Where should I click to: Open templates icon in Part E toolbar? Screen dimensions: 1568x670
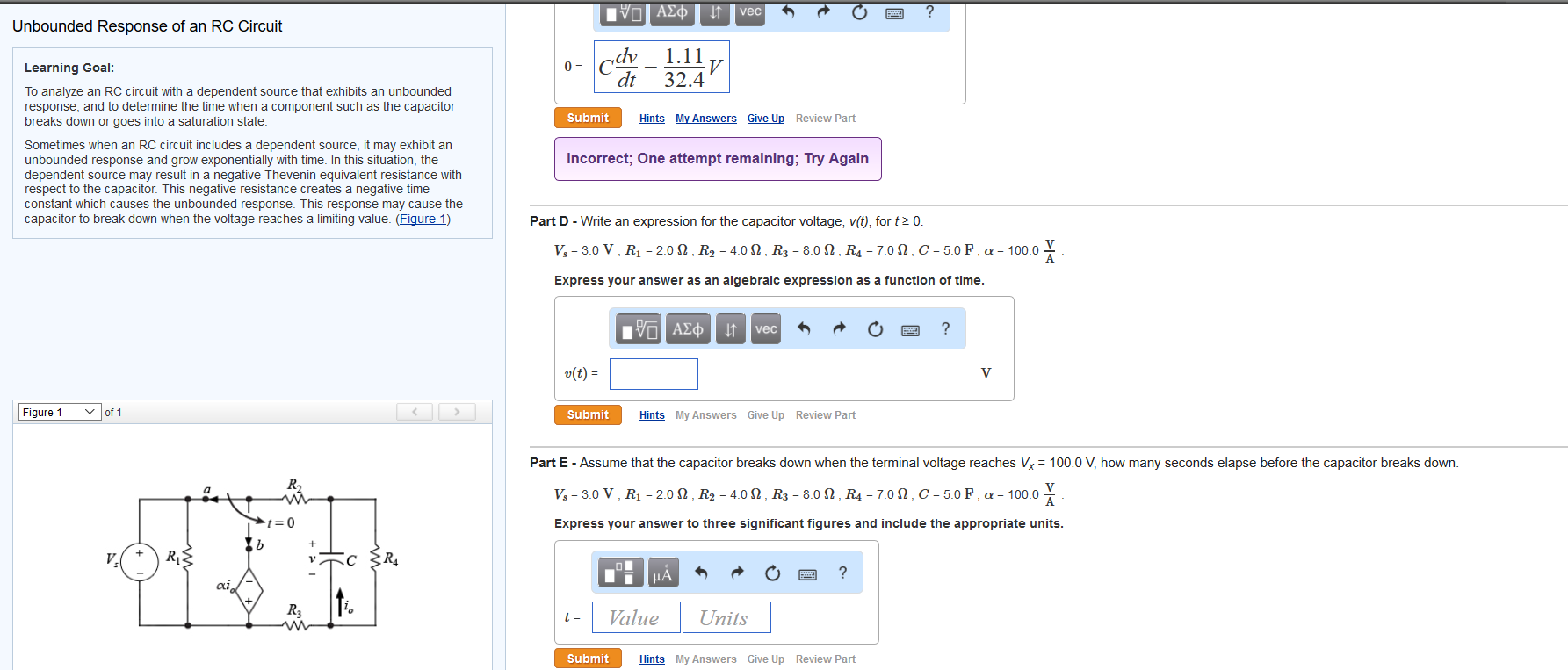(x=621, y=573)
